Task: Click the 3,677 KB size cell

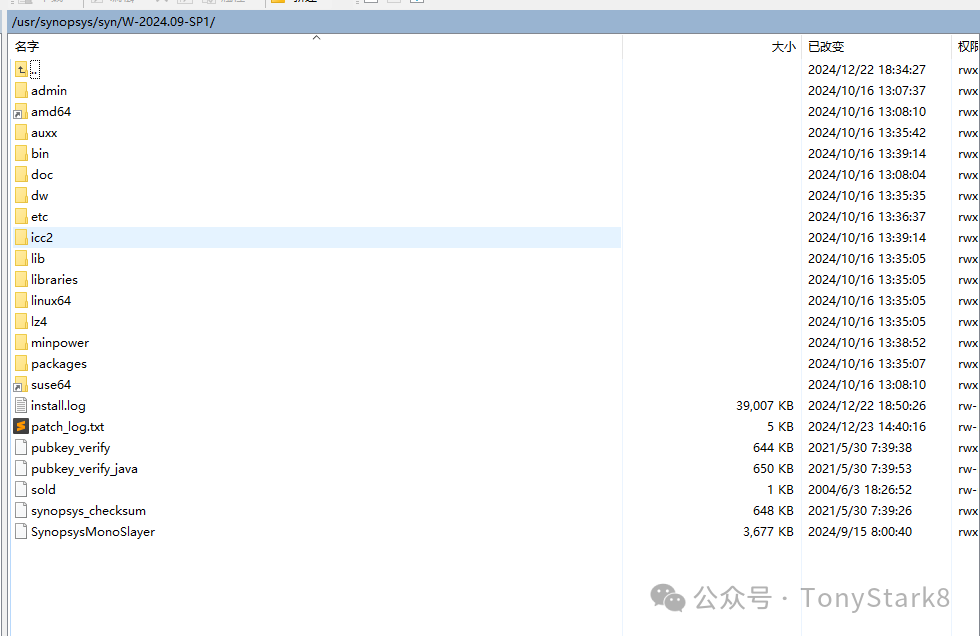Action: tap(768, 532)
